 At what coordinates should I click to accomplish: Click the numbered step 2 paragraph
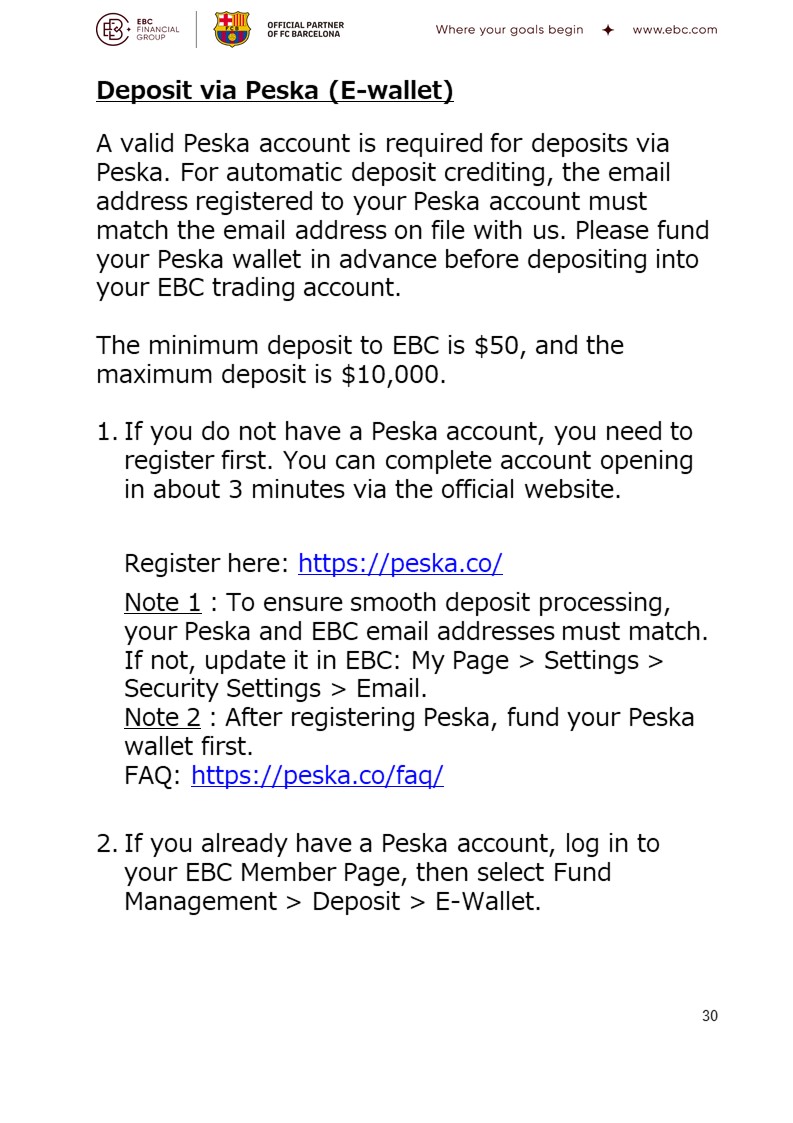378,872
